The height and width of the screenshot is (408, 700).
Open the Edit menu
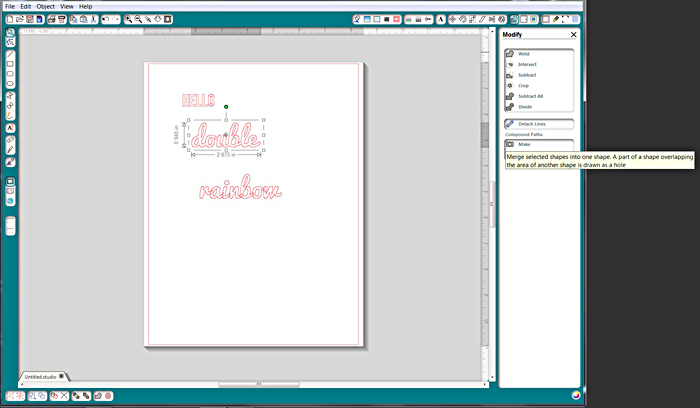(25, 6)
